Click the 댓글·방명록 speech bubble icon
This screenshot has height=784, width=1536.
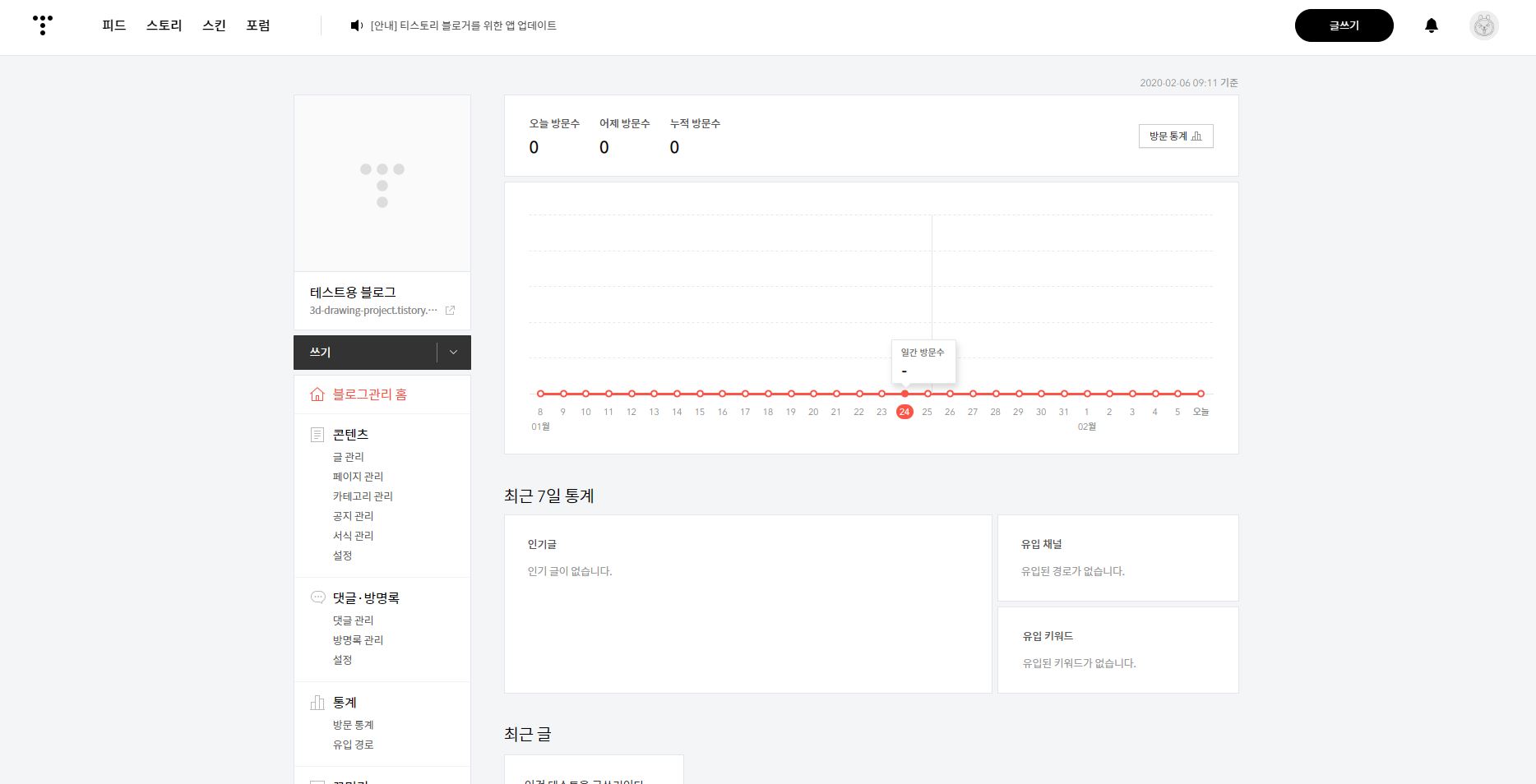click(x=317, y=597)
